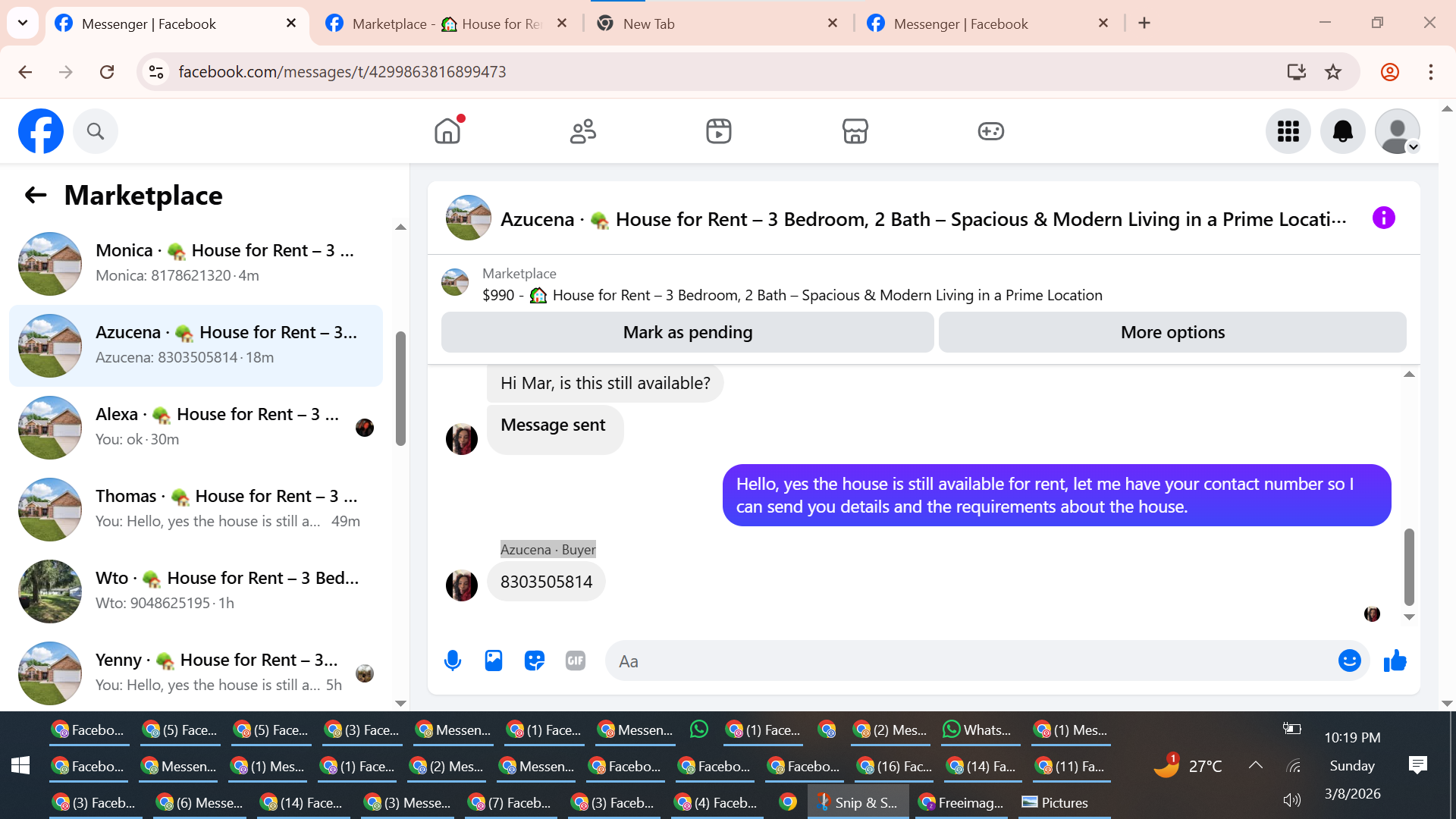
Task: Open the GIF picker
Action: 576,661
